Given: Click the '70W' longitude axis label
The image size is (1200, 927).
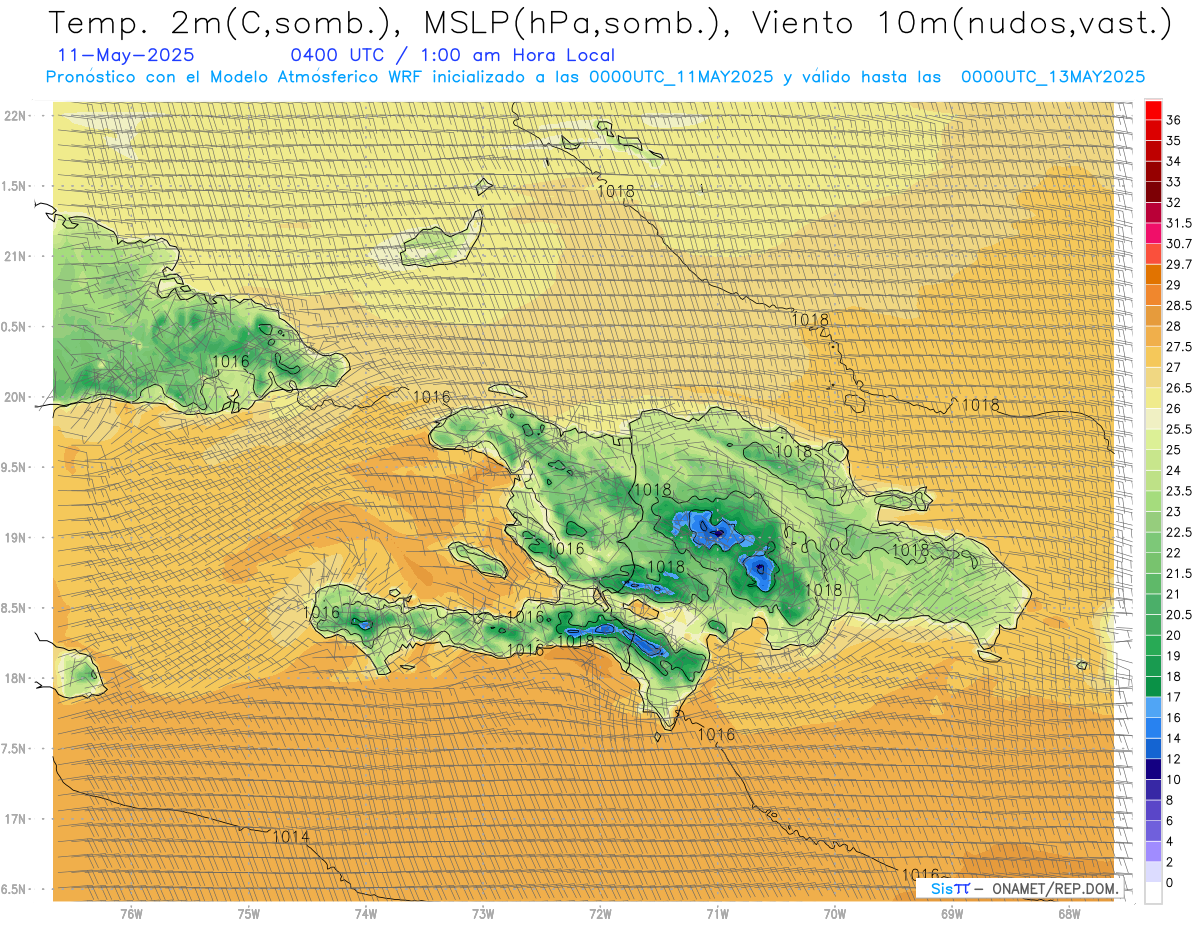Looking at the screenshot, I should (x=835, y=914).
